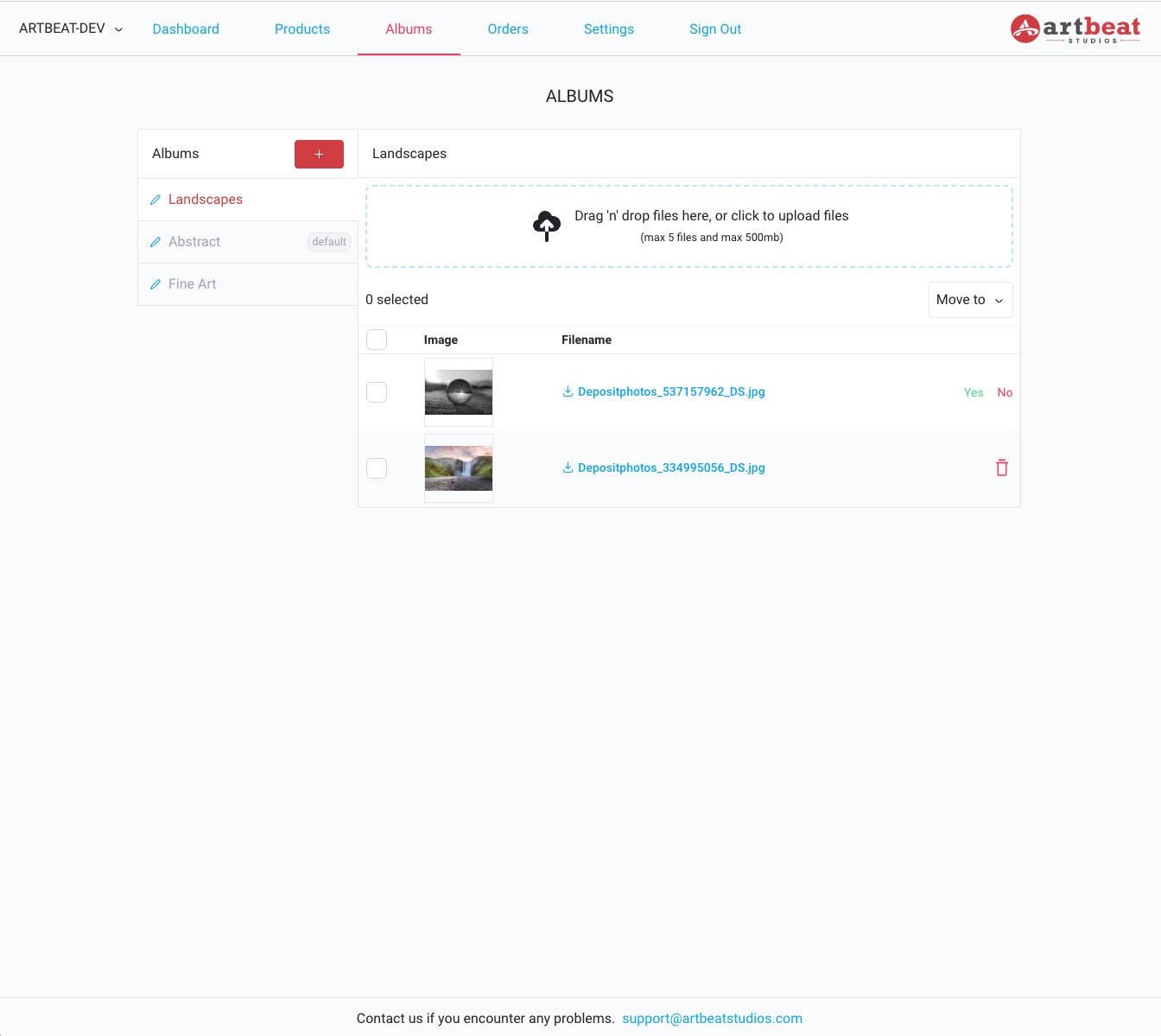1161x1036 pixels.
Task: Select the Abstract album in sidebar
Action: [x=194, y=242]
